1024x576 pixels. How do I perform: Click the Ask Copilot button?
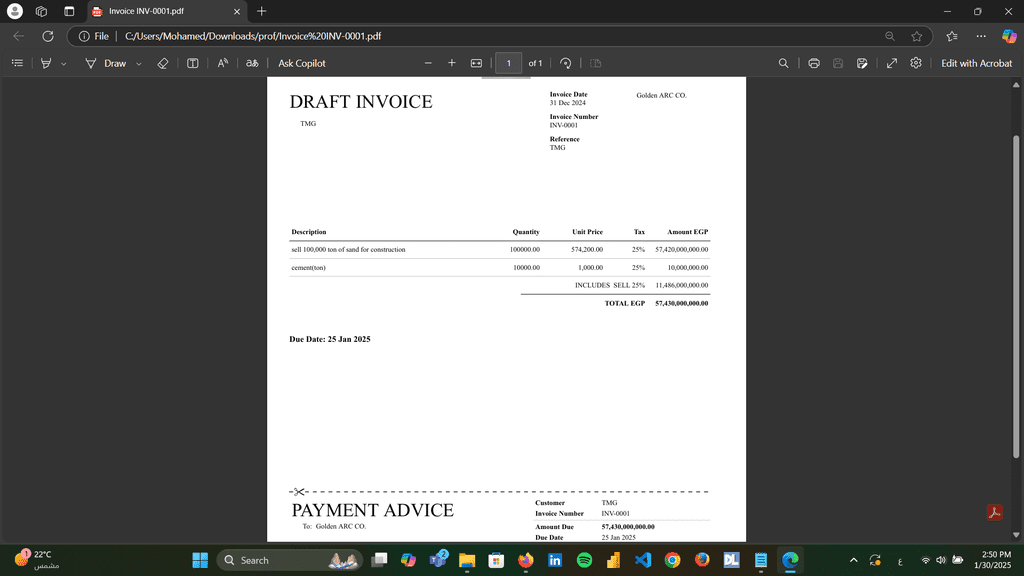(x=302, y=63)
